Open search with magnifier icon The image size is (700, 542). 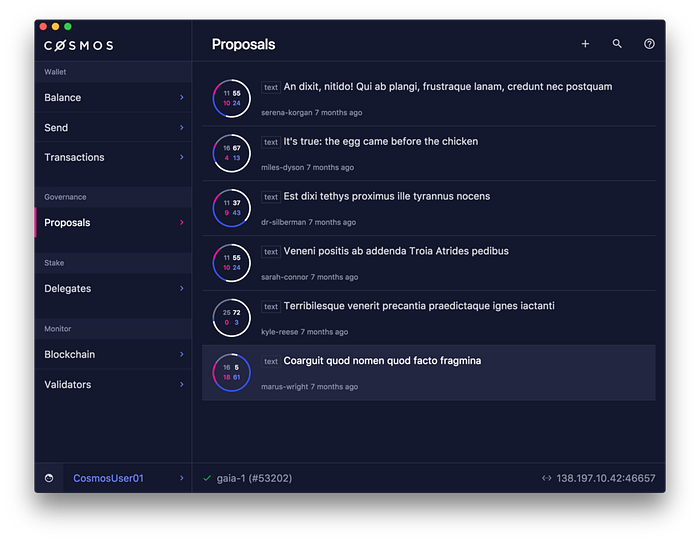click(x=617, y=44)
